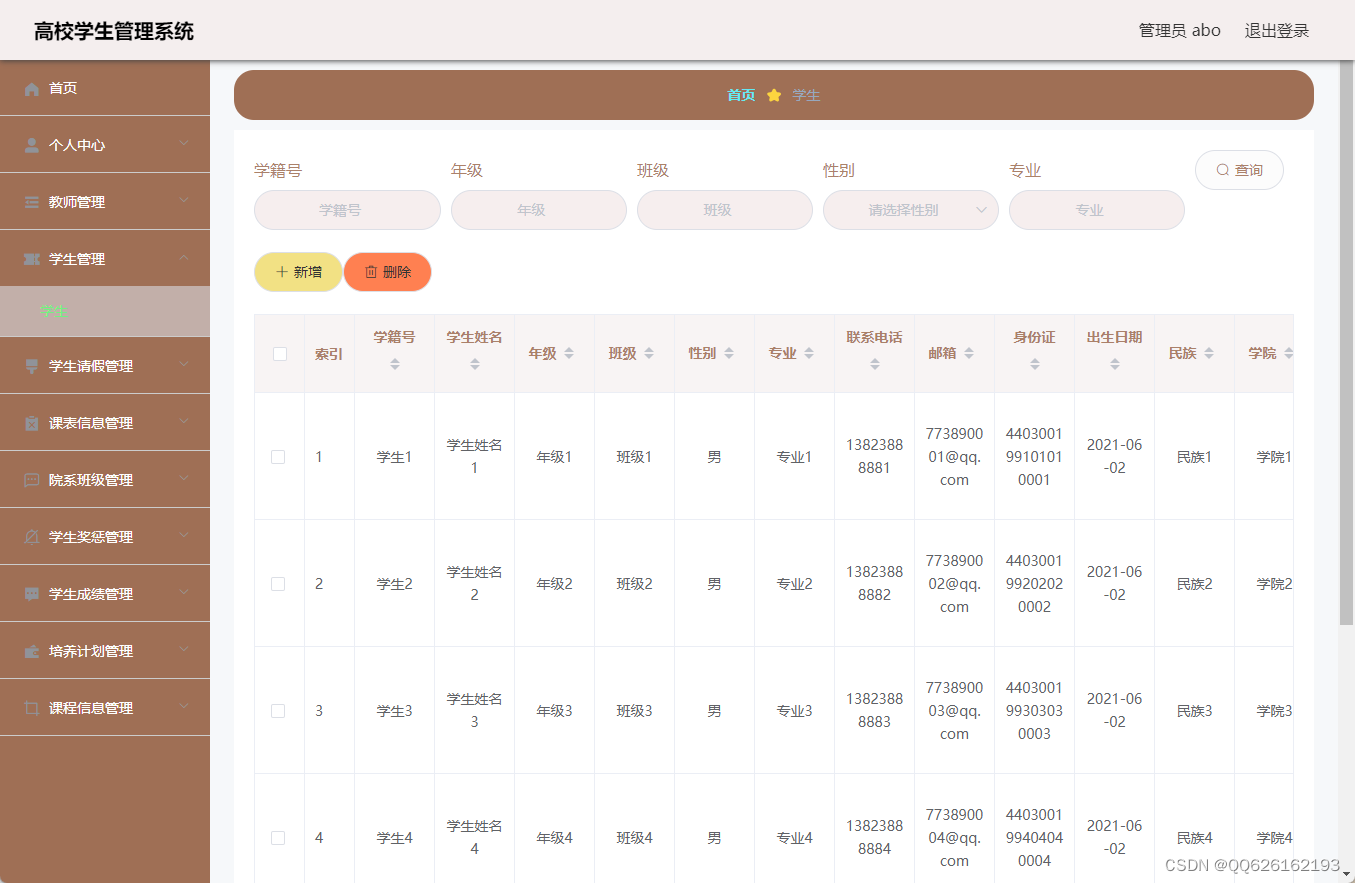Sort by 联系电话 column arrows

[875, 364]
